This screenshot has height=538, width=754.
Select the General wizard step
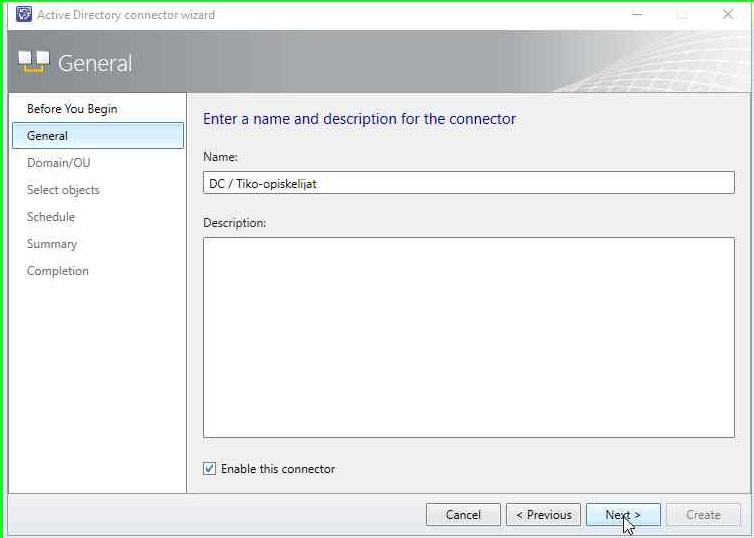(x=98, y=136)
